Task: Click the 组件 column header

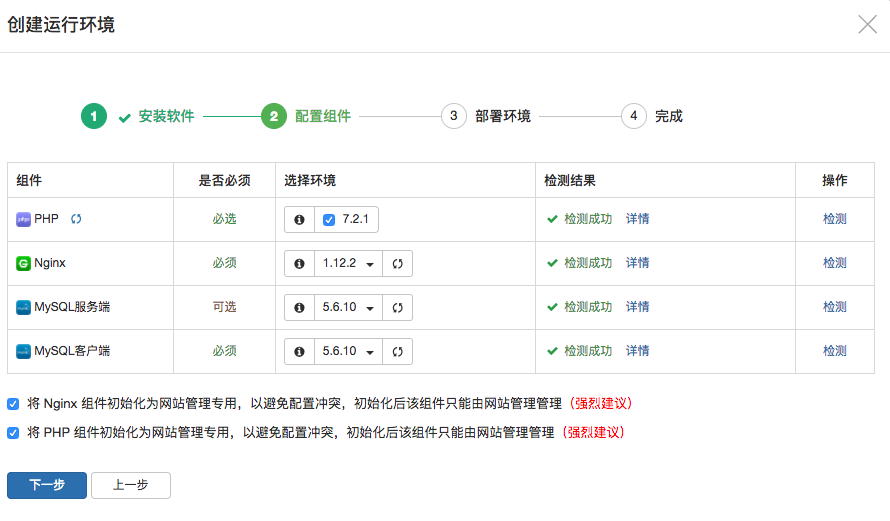Action: click(x=29, y=180)
